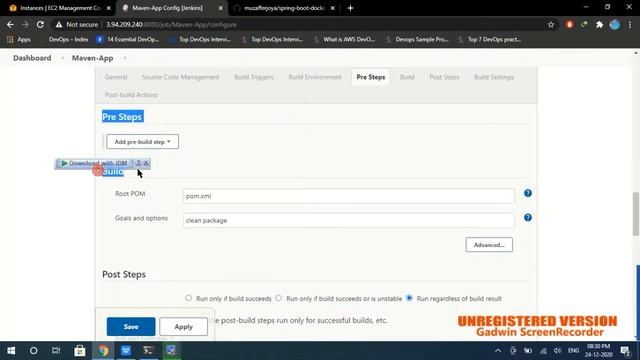Open the terminal app in taskbar
This screenshot has width=640, height=360.
point(148,351)
